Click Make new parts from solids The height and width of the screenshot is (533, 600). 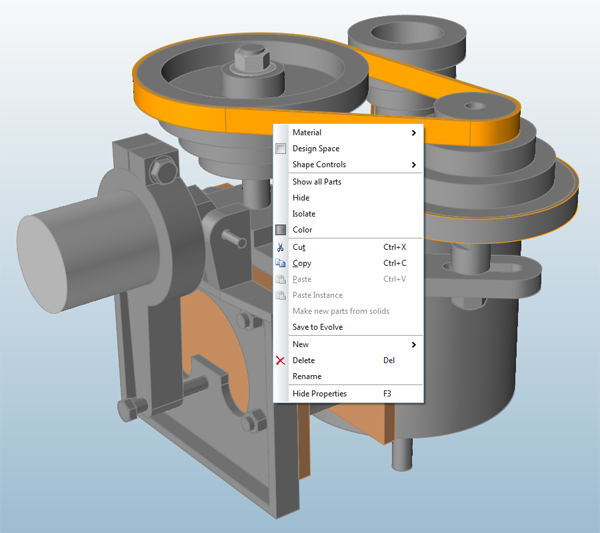click(x=340, y=311)
